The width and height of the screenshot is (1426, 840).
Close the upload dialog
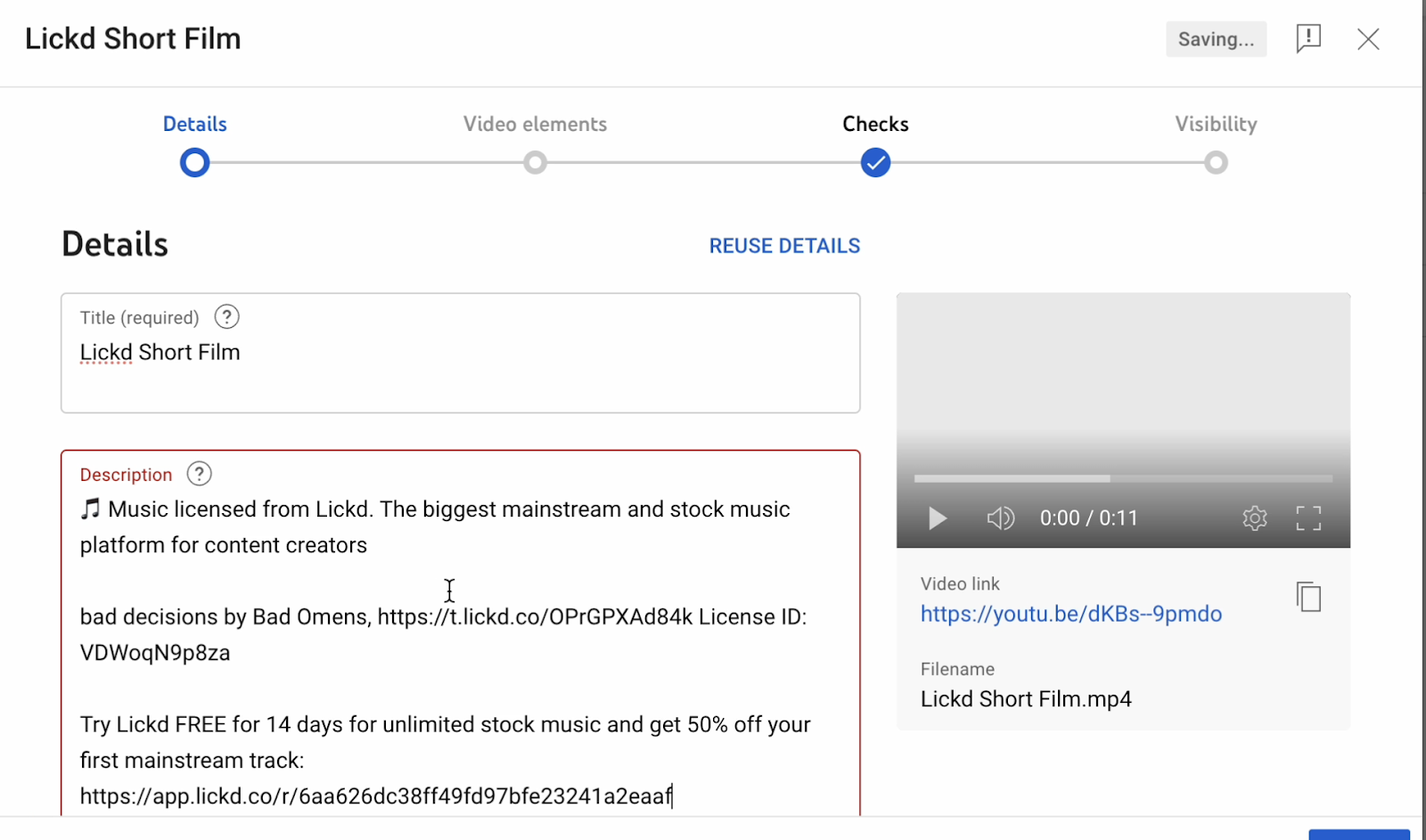pyautogui.click(x=1368, y=39)
